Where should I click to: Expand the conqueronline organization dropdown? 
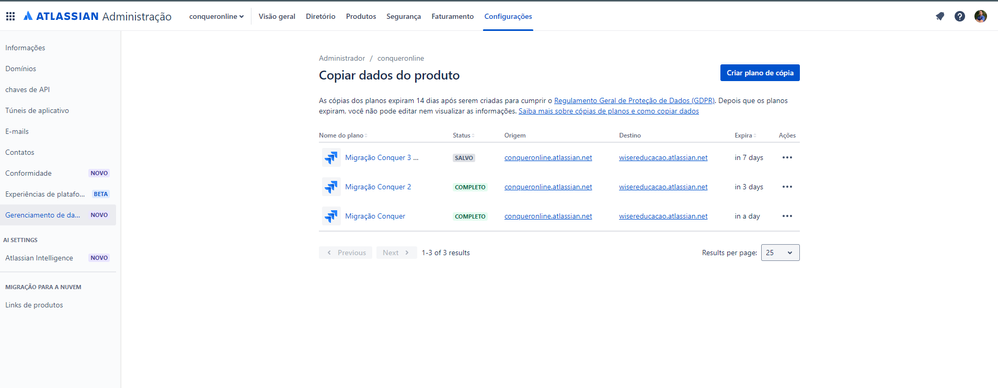click(x=216, y=17)
